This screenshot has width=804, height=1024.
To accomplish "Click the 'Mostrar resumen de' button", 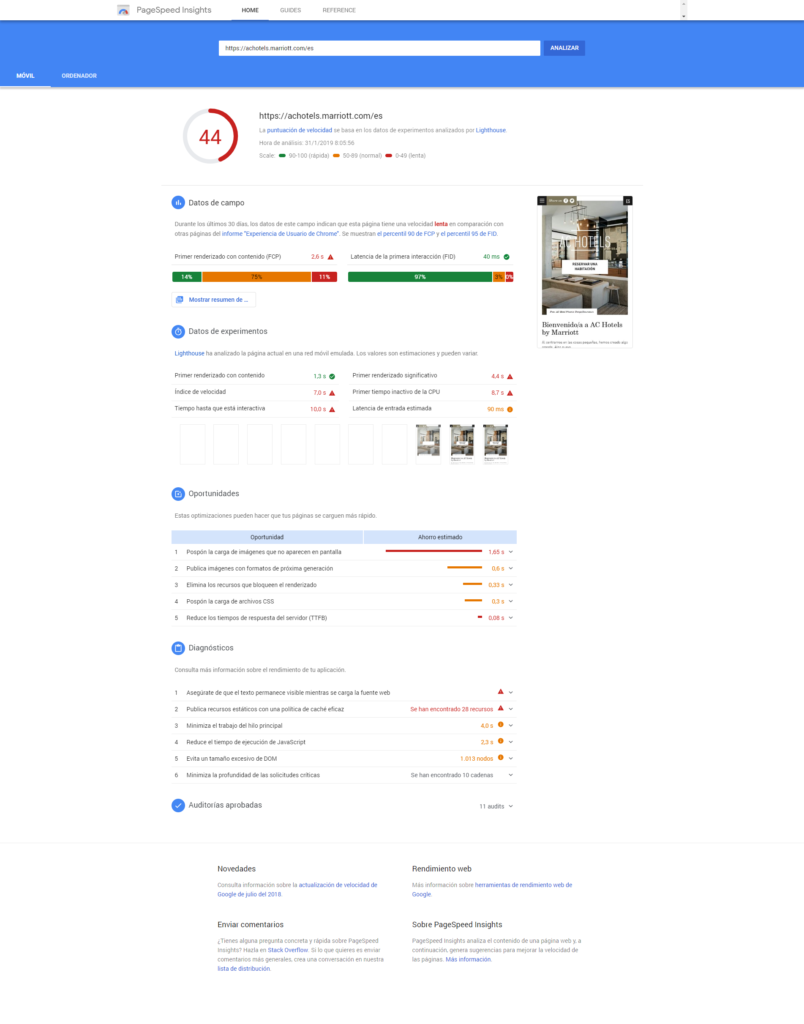I will click(x=214, y=299).
